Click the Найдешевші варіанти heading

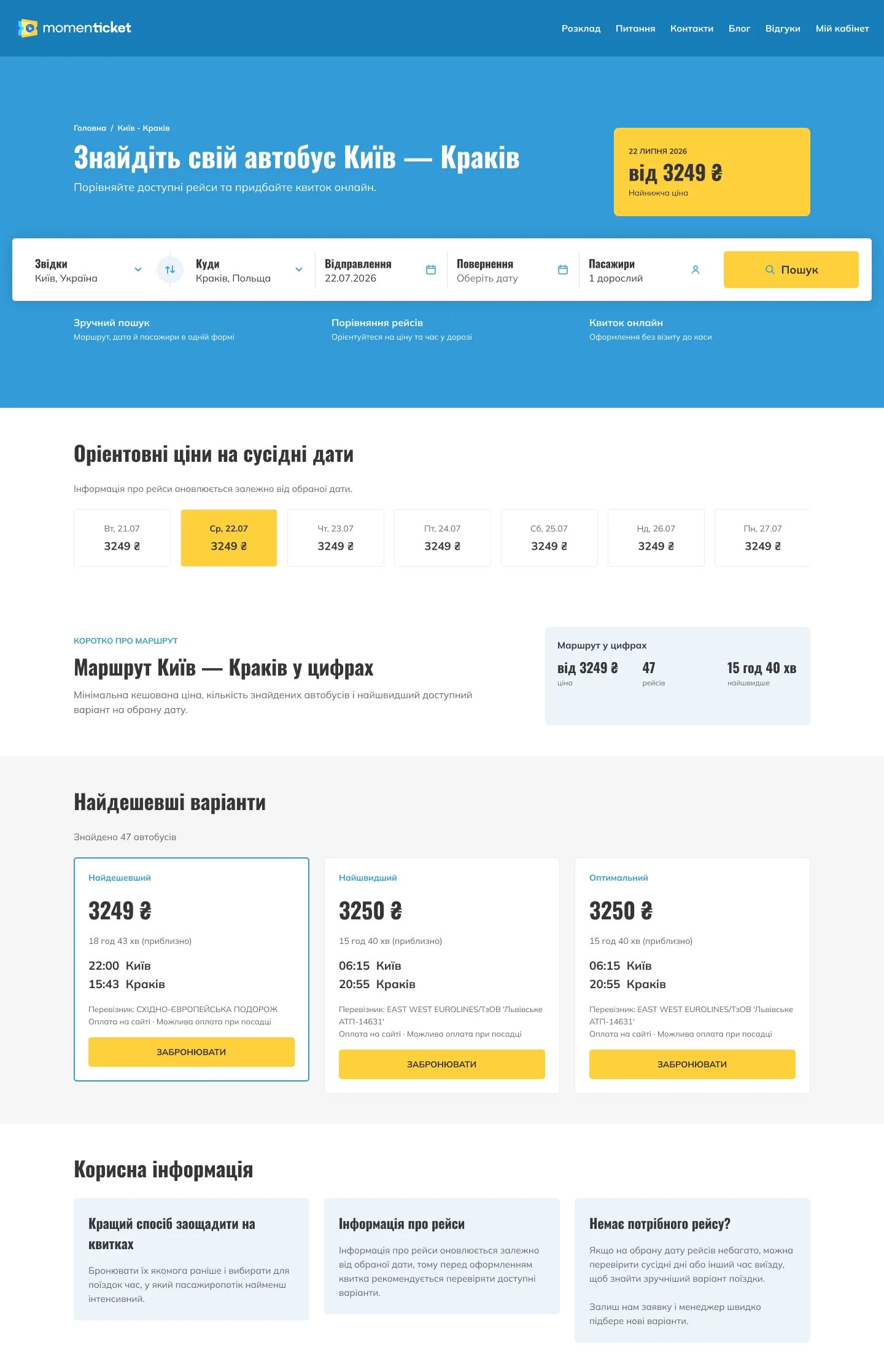(170, 803)
